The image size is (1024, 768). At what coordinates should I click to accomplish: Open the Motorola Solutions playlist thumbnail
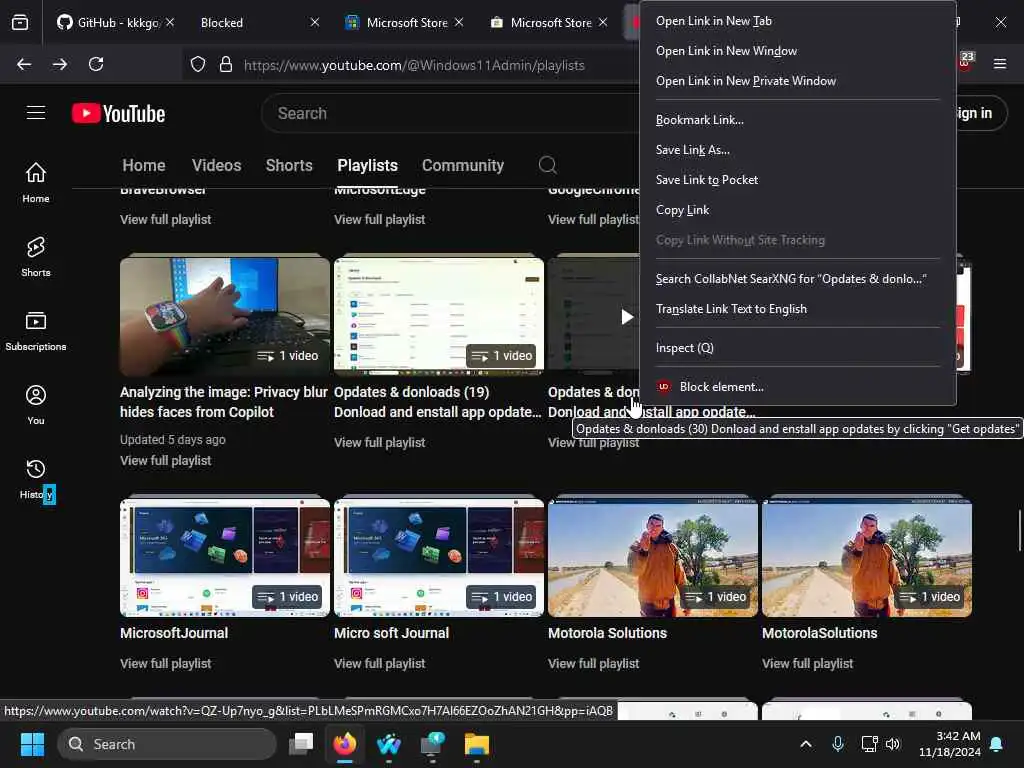653,558
